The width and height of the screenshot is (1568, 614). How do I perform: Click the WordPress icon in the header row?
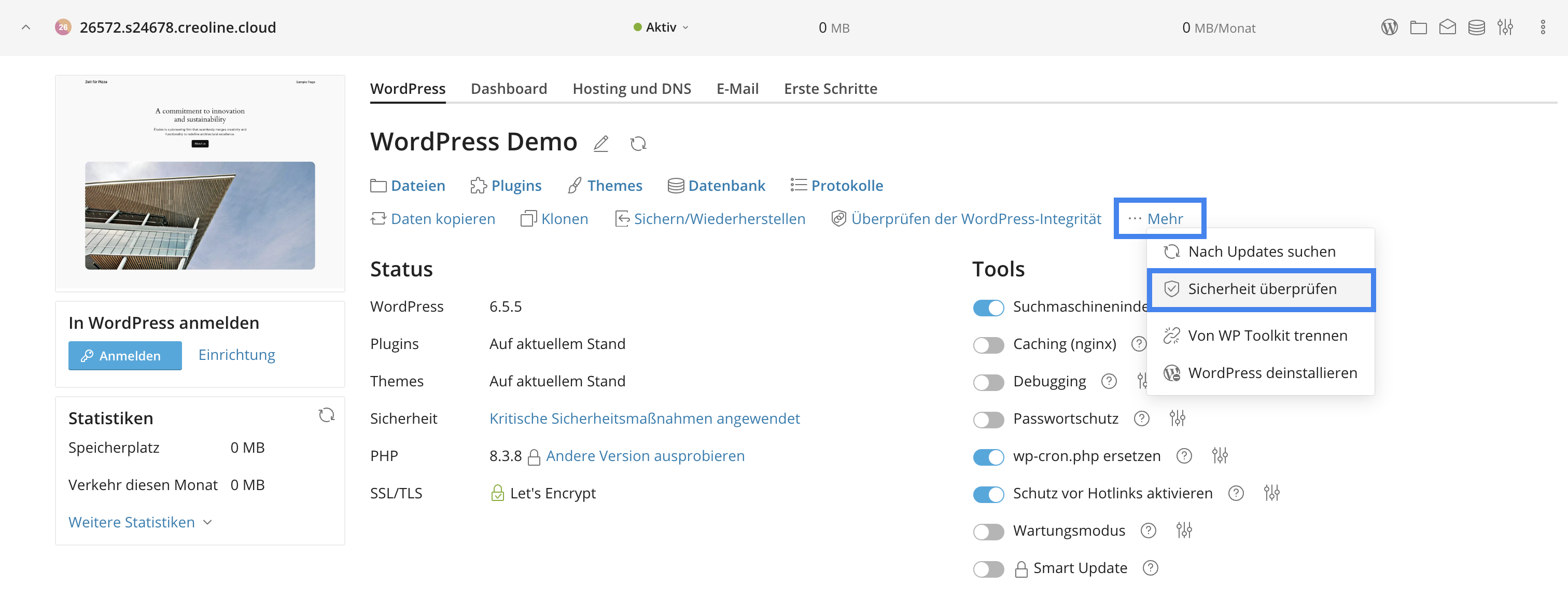click(1389, 27)
